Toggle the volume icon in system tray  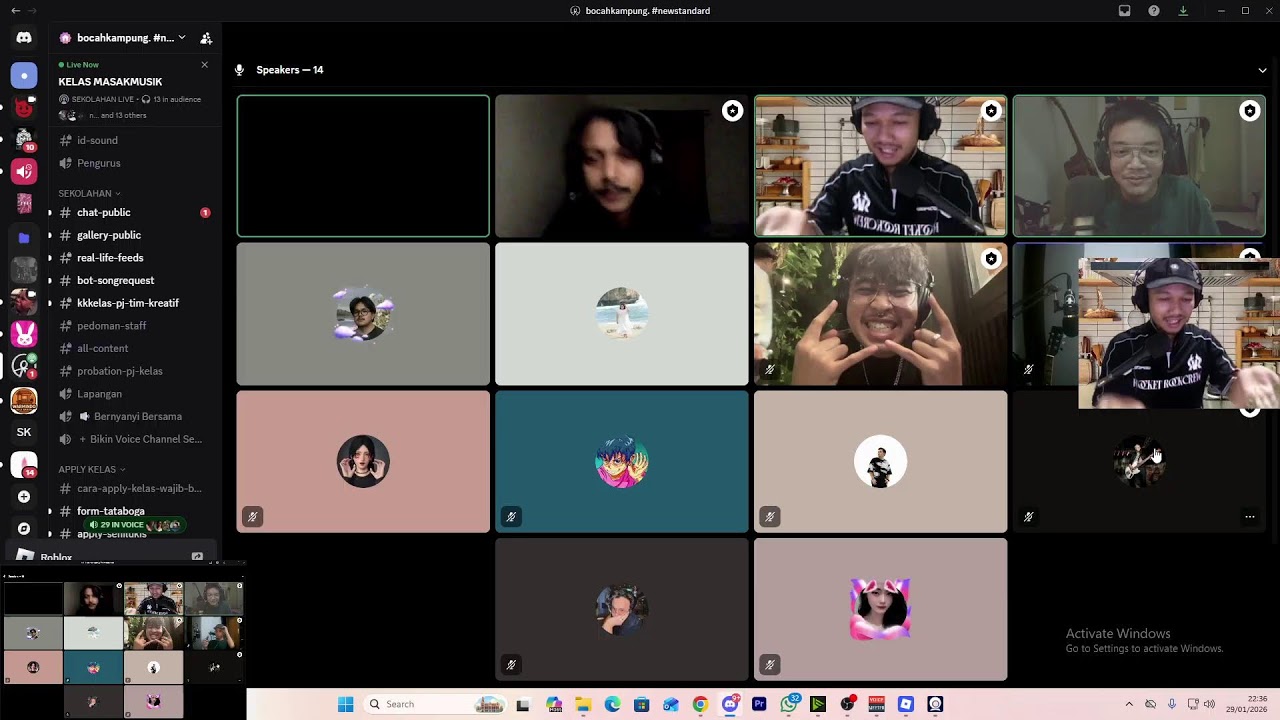1209,704
